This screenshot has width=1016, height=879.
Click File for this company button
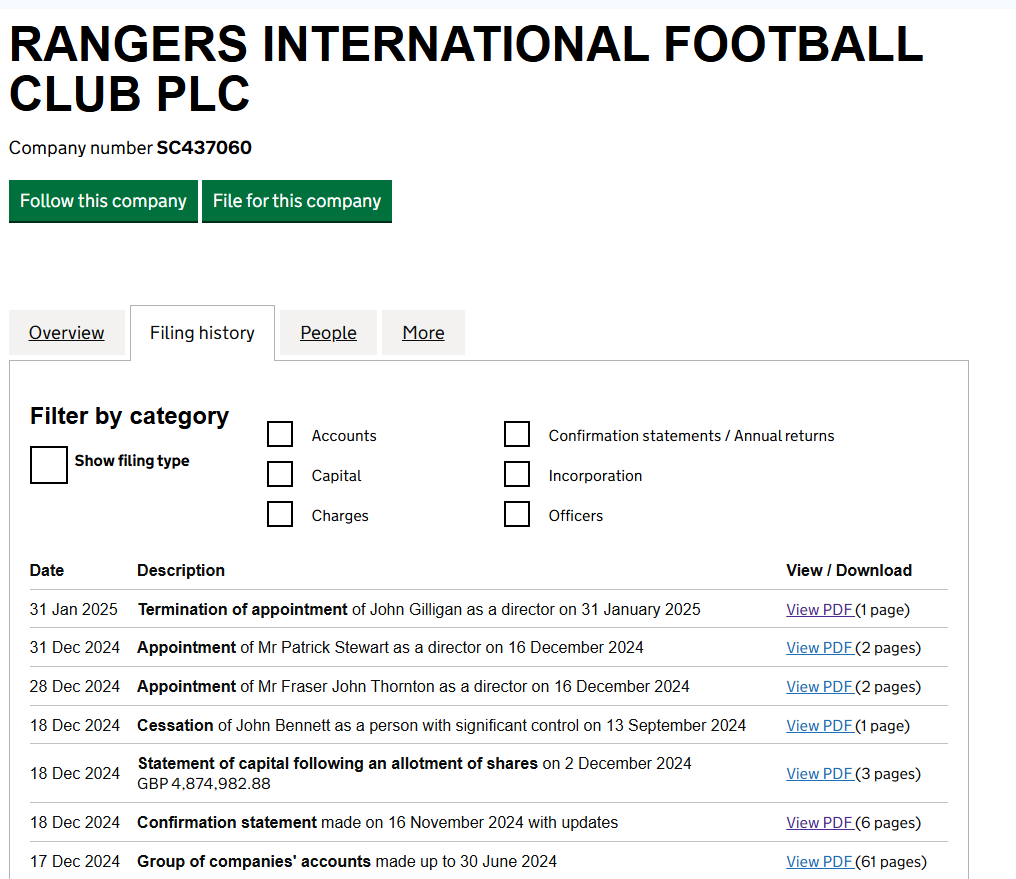(297, 201)
